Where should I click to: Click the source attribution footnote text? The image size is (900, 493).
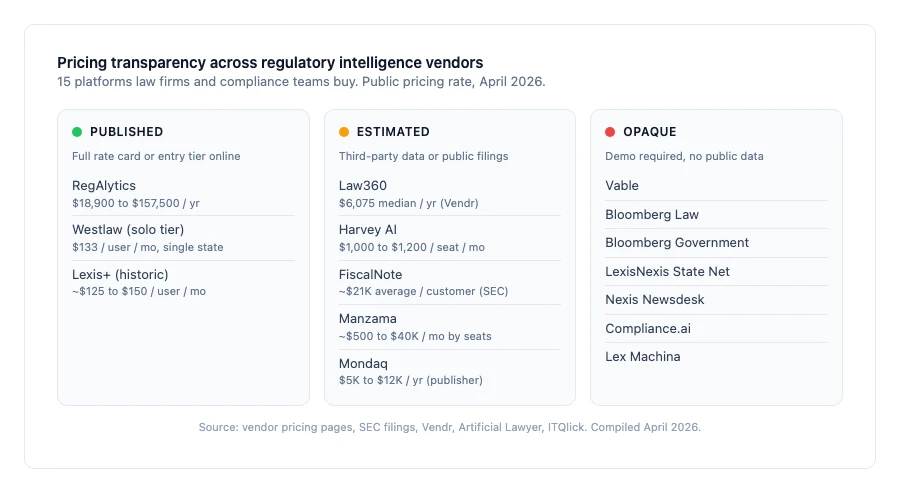pyautogui.click(x=450, y=427)
